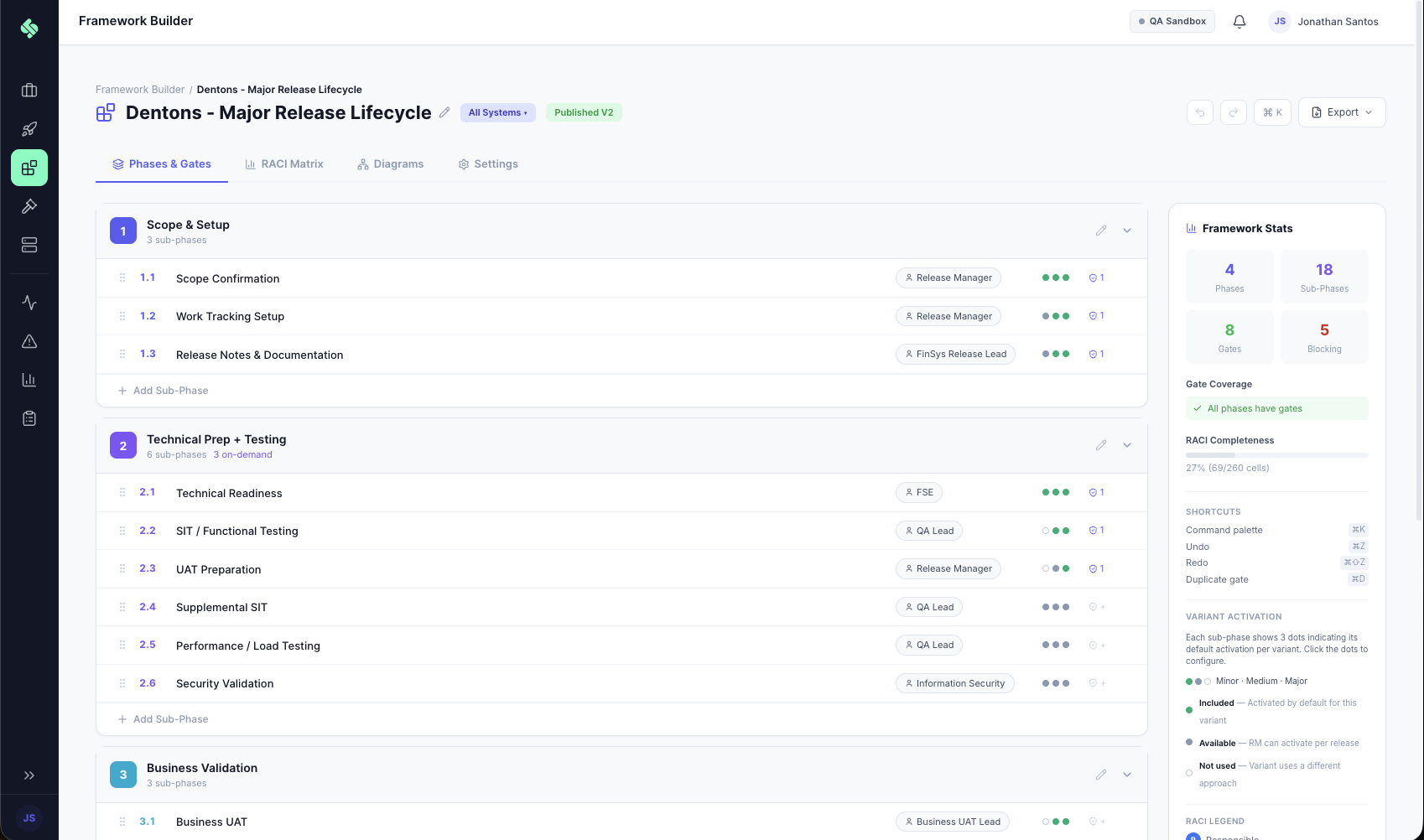Viewport: 1424px width, 840px height.
Task: Click the notification bell in the top bar
Action: click(1239, 21)
